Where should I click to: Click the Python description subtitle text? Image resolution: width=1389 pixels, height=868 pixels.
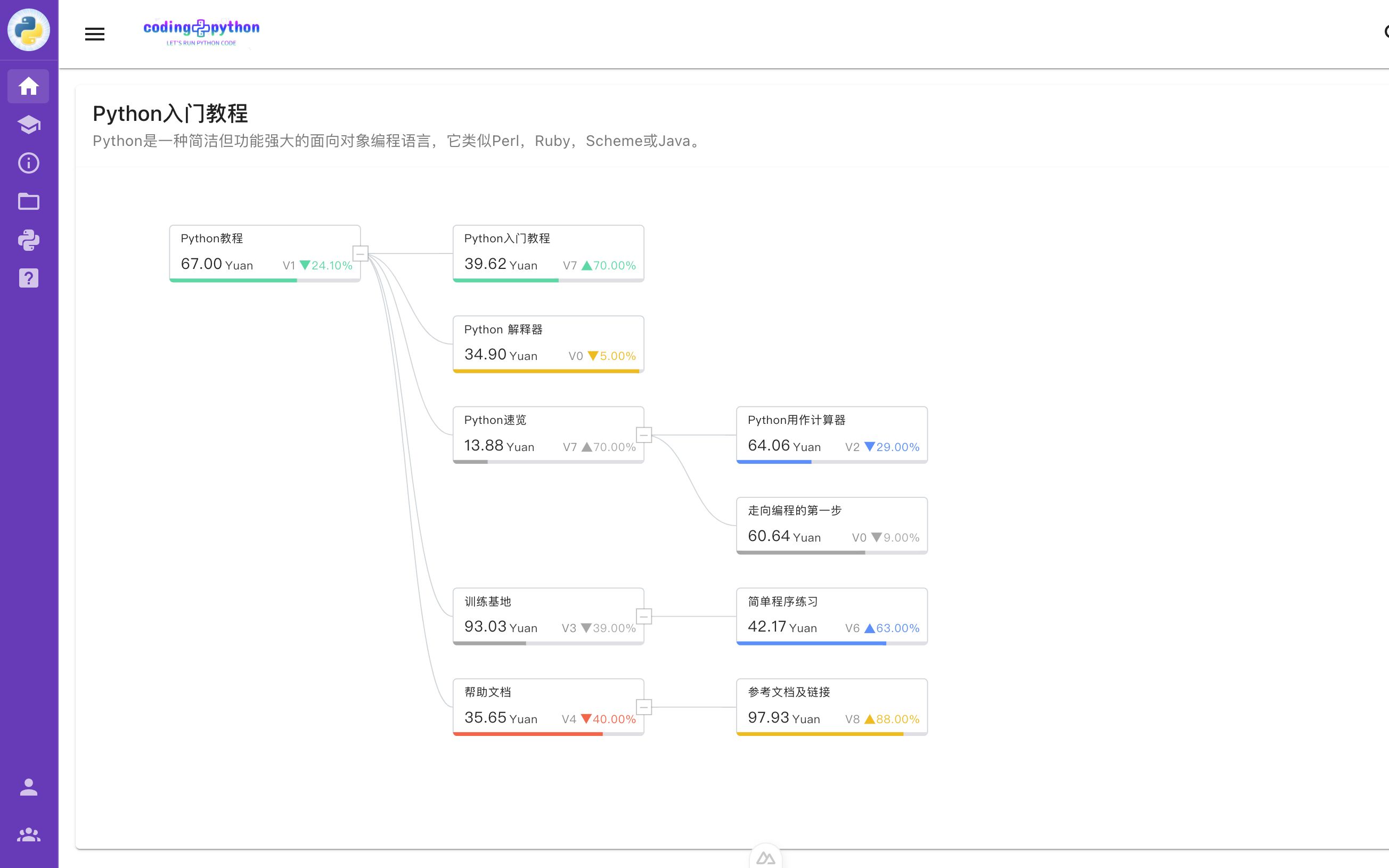click(398, 141)
